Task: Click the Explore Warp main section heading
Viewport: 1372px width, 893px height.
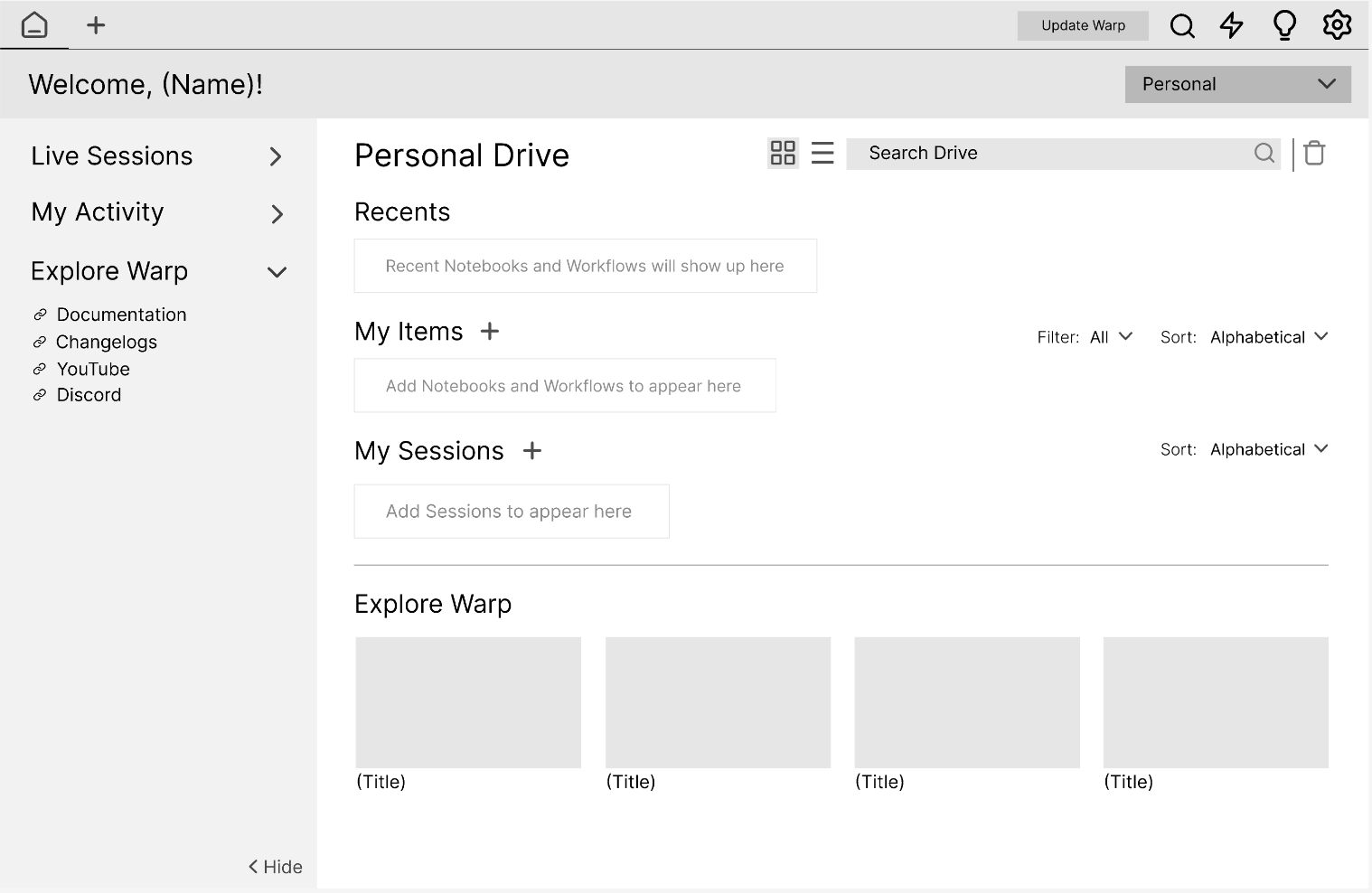Action: (433, 604)
